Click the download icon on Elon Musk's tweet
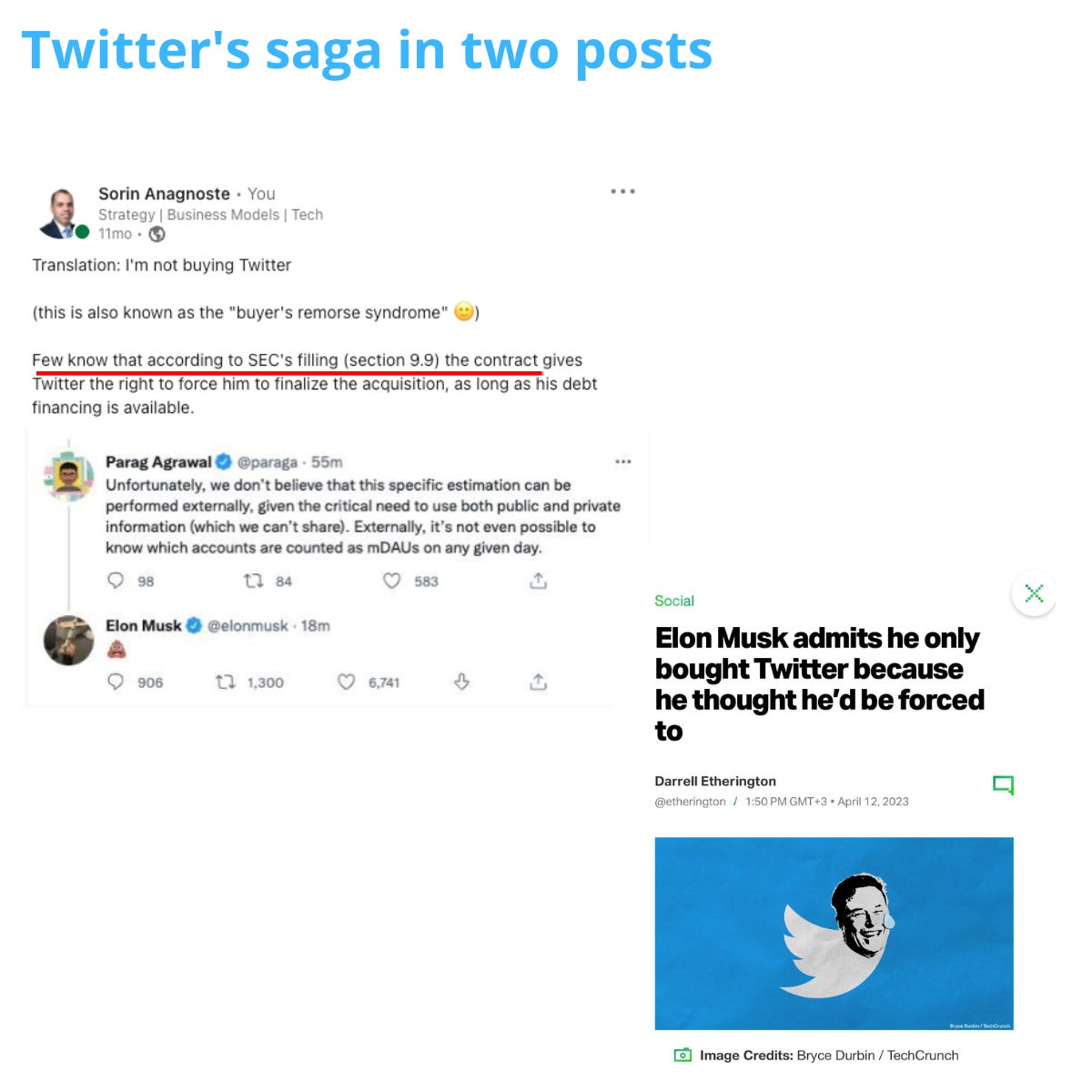The height and width of the screenshot is (1092, 1092). point(461,682)
